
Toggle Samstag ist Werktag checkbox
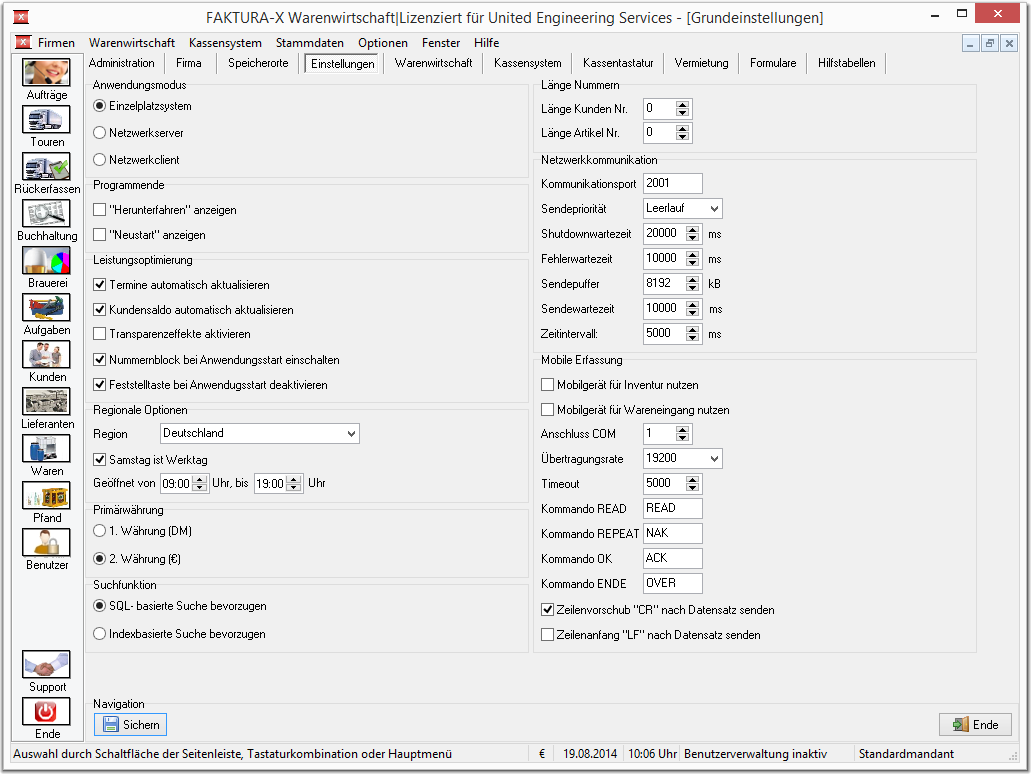pyautogui.click(x=99, y=460)
